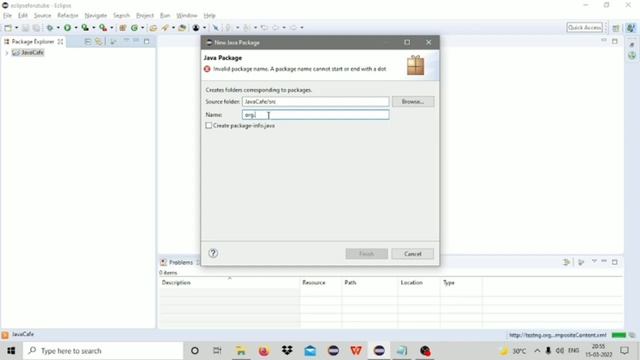Viewport: 640px width, 360px height.
Task: Click the Save All toolbar icon
Action: tap(36, 28)
